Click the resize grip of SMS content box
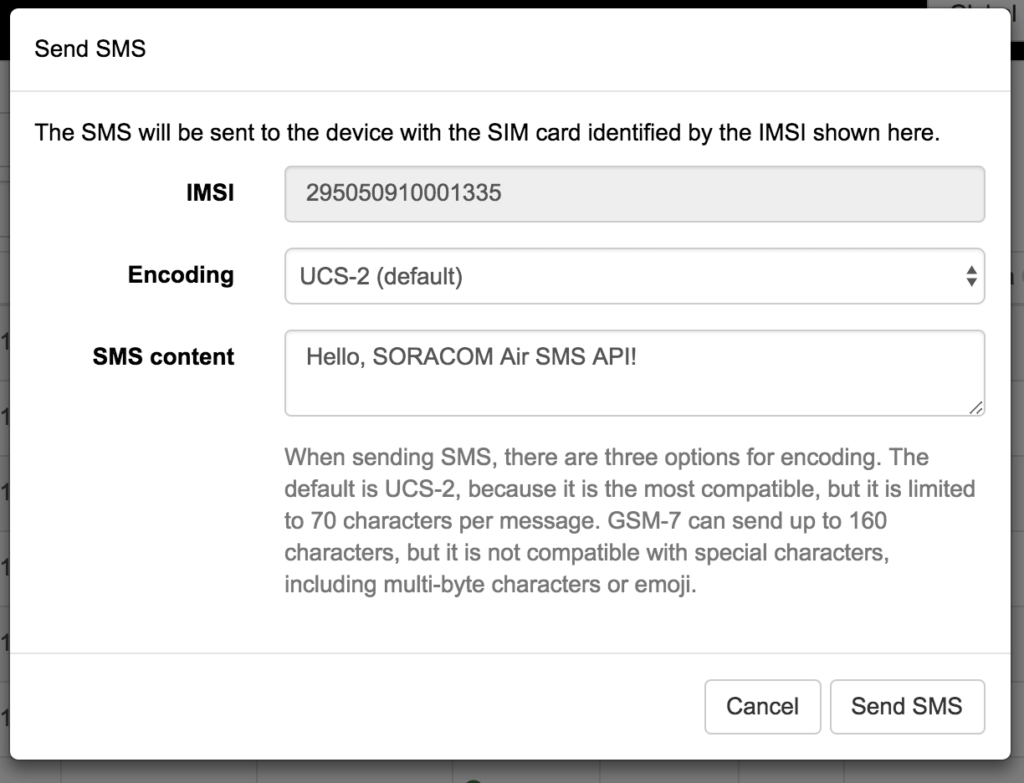 coord(975,406)
